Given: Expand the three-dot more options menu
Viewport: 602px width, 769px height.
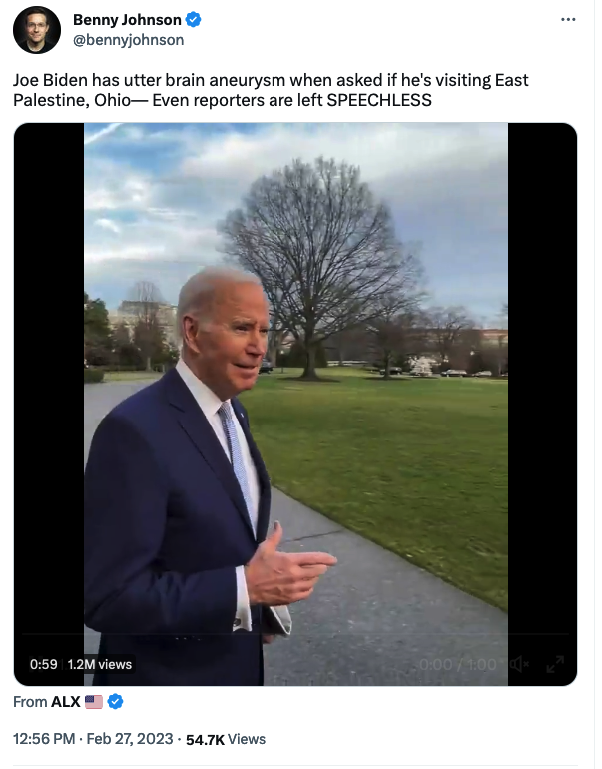Looking at the screenshot, I should click(x=568, y=20).
